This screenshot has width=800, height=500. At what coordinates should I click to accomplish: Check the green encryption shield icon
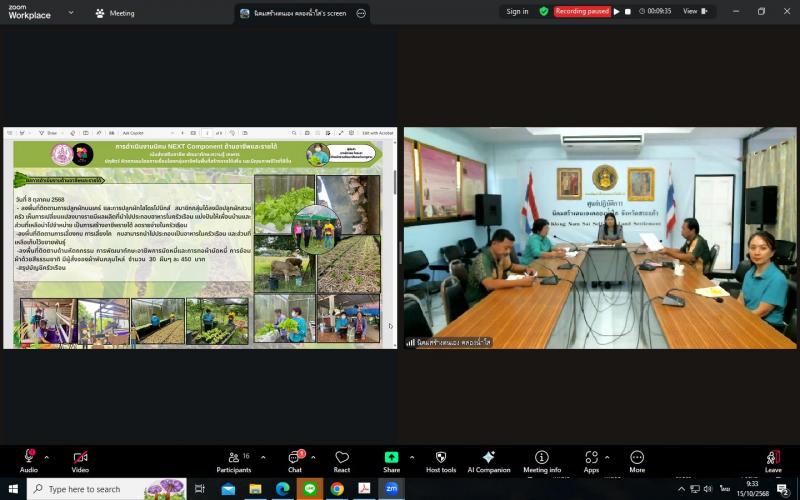(x=544, y=11)
